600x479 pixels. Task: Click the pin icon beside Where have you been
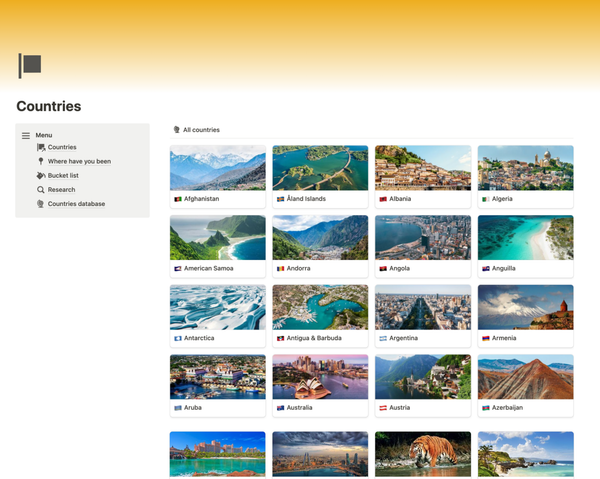point(41,161)
